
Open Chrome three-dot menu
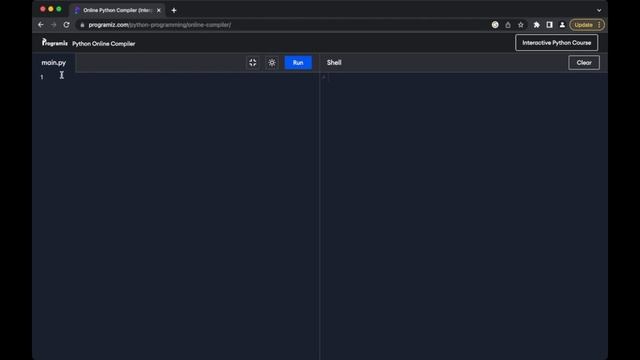click(x=599, y=25)
